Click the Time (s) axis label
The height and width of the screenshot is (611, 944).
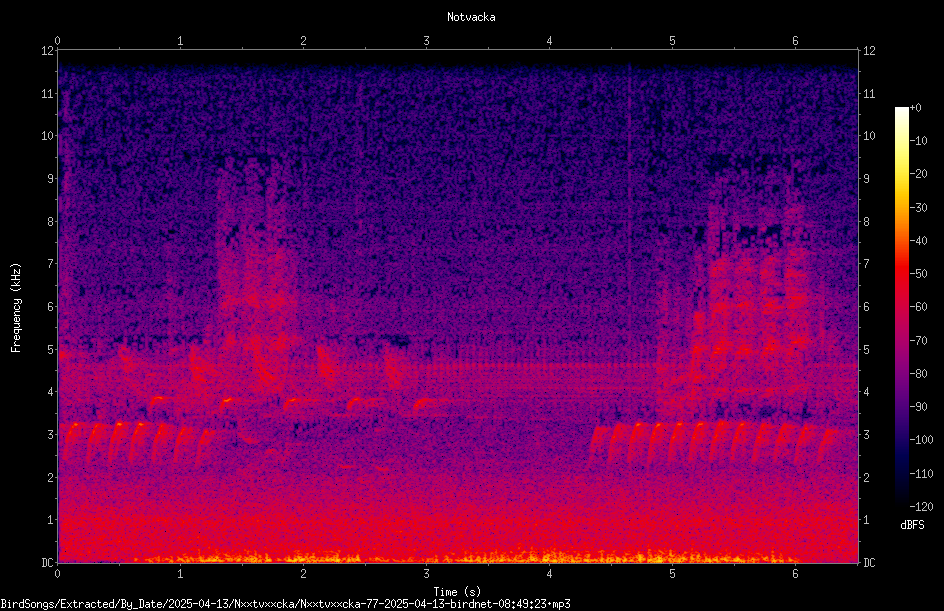pos(457,592)
